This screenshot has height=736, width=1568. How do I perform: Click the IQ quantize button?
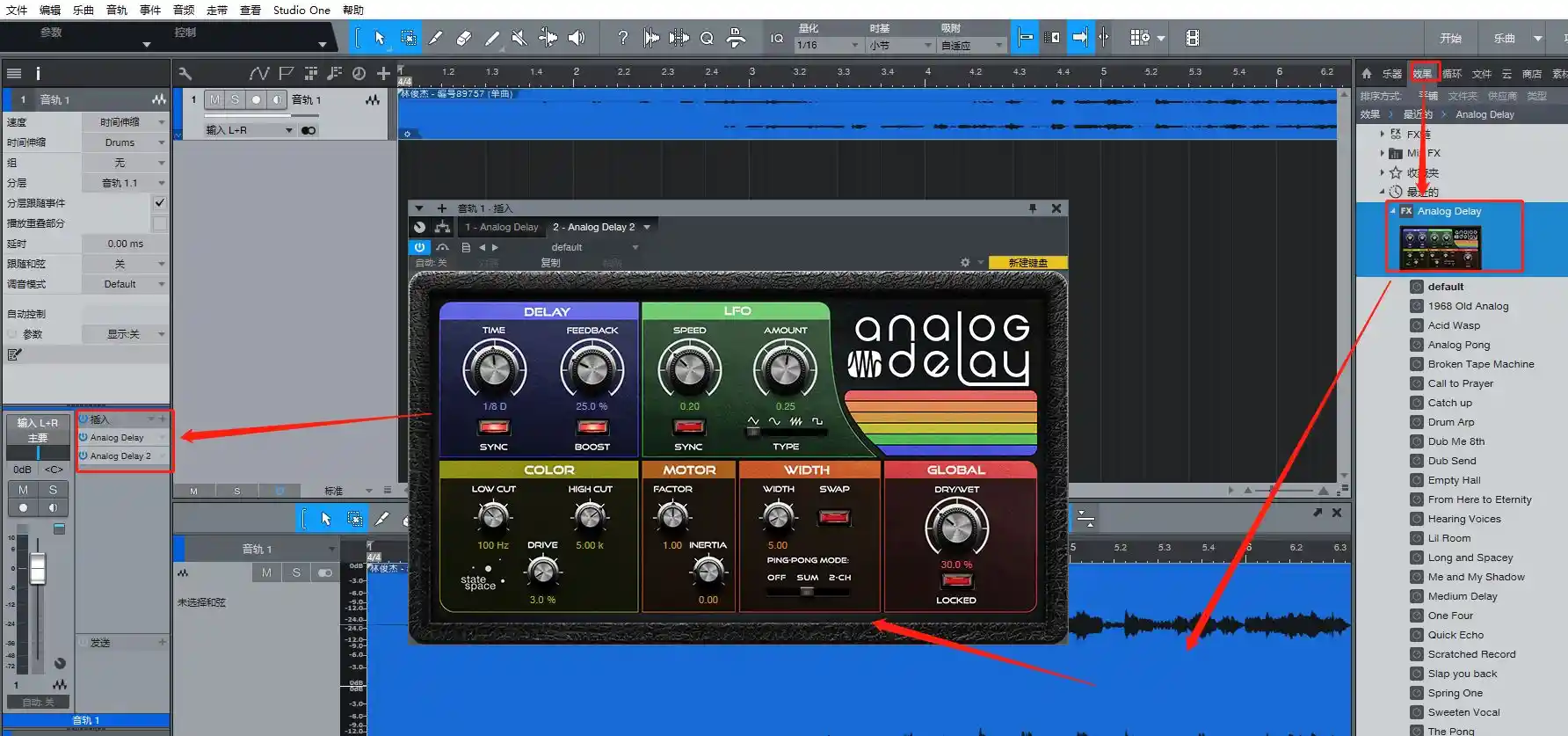(777, 38)
